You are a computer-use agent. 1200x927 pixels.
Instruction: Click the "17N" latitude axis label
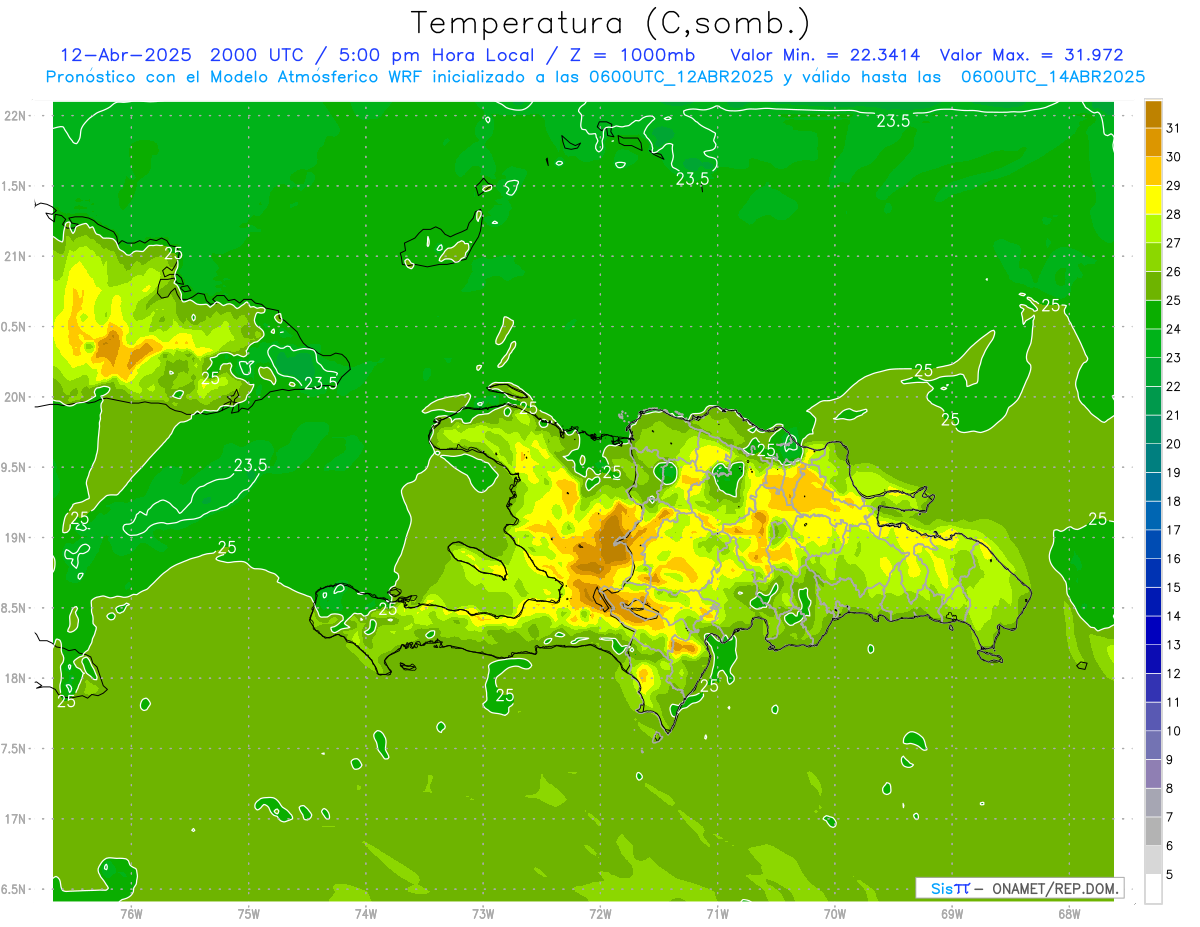pyautogui.click(x=15, y=819)
